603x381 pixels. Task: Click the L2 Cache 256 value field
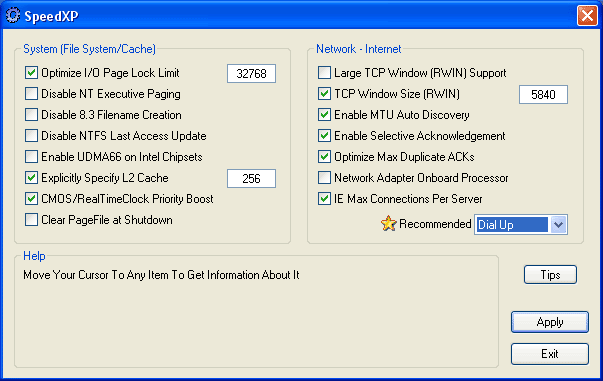252,178
